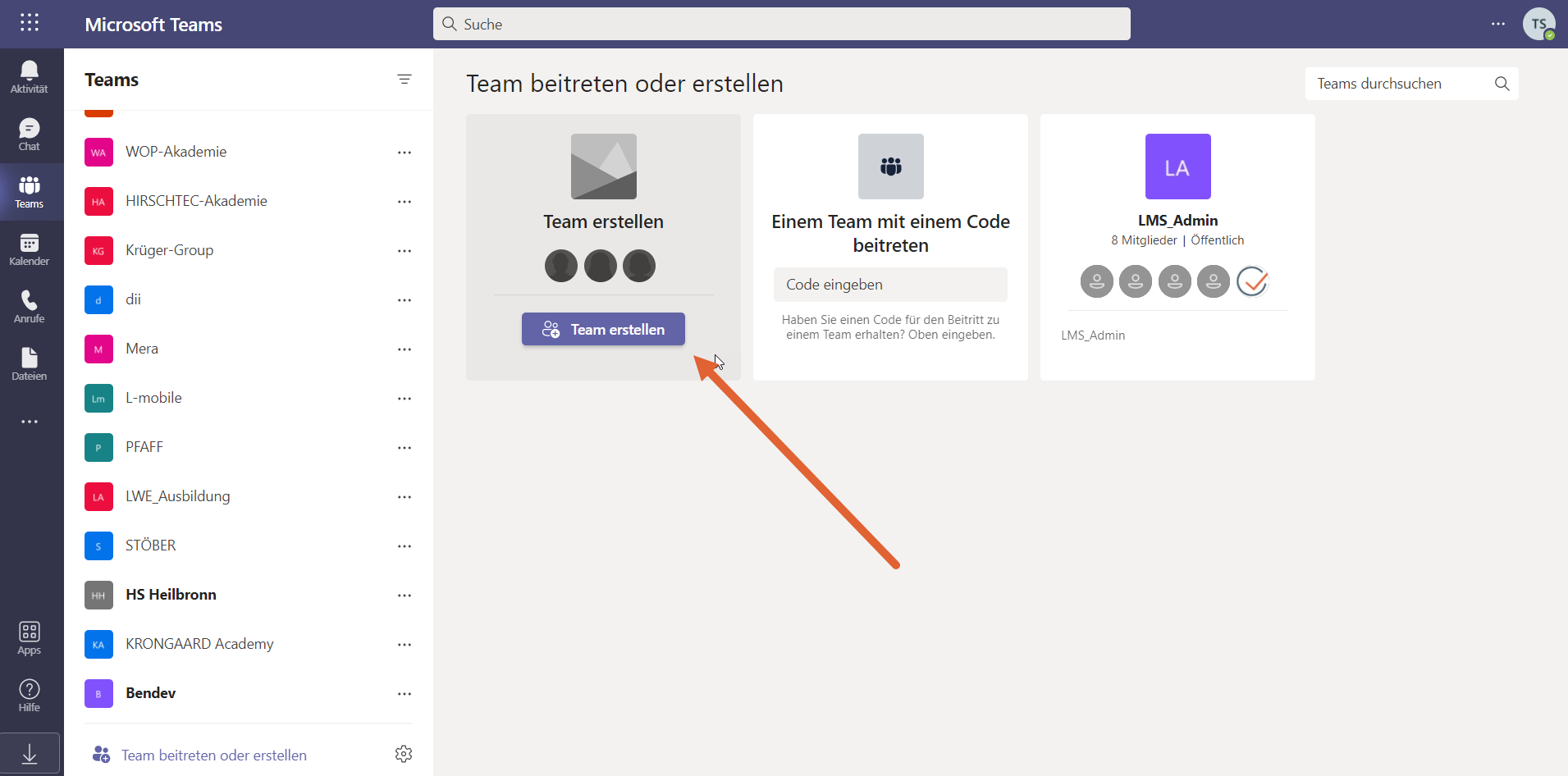Select the Krüger-Group team
The image size is (1568, 776).
pos(170,250)
